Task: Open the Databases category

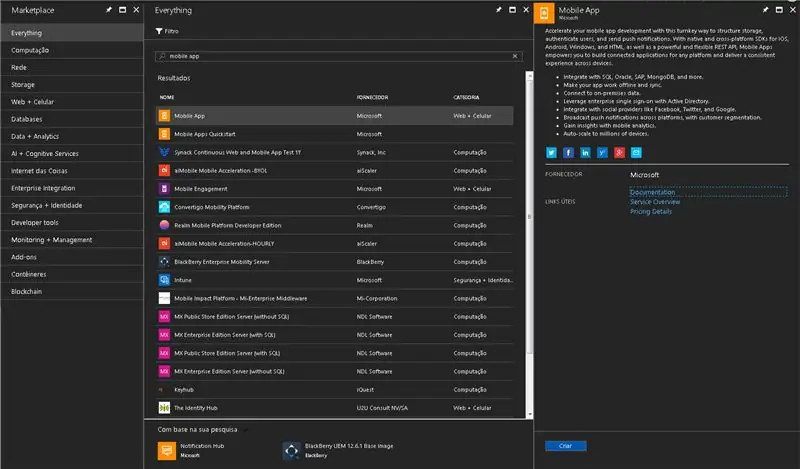Action: [x=72, y=119]
